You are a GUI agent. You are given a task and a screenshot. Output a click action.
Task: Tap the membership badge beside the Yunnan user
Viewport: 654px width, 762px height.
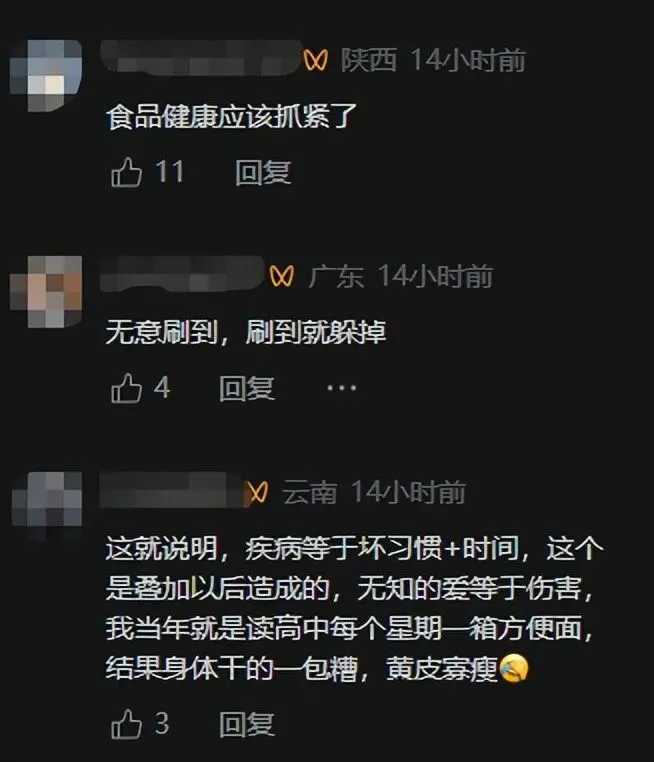tap(258, 492)
